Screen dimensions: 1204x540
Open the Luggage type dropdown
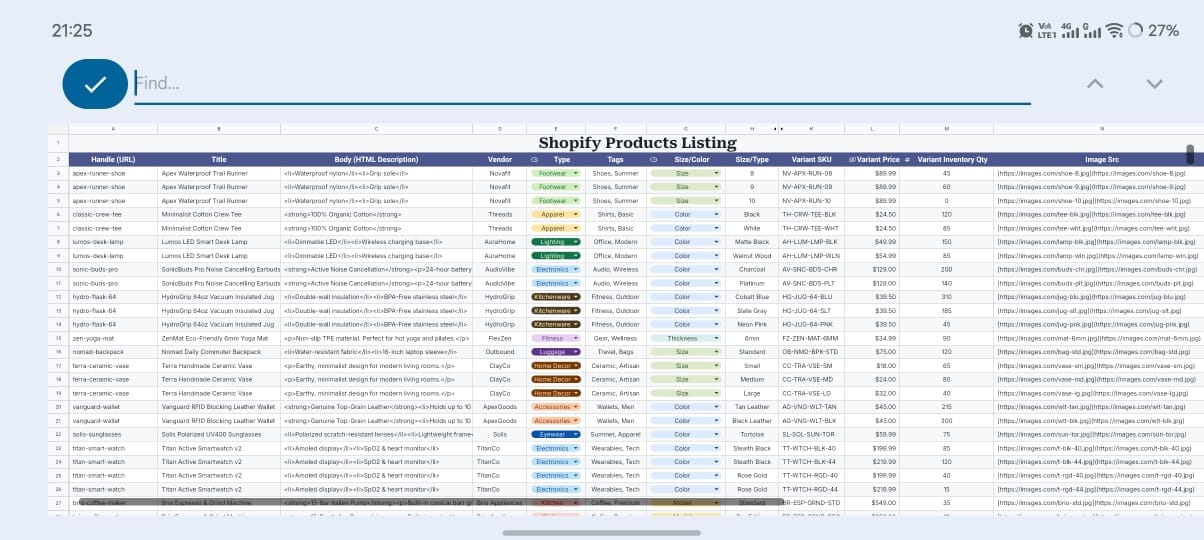[x=556, y=352]
